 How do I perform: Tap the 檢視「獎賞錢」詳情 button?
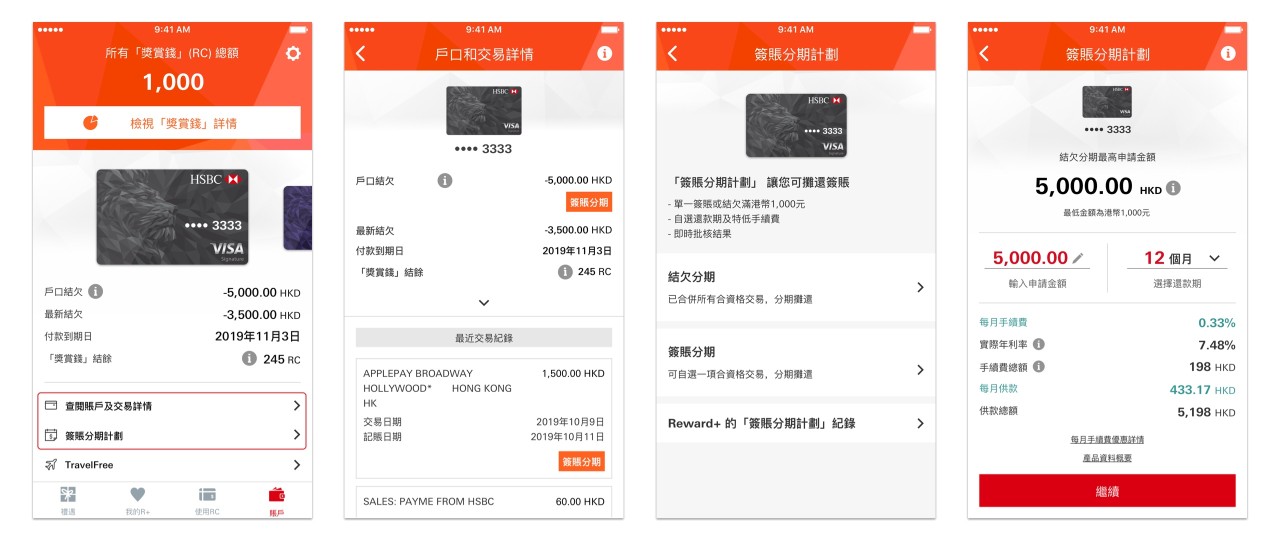(172, 123)
